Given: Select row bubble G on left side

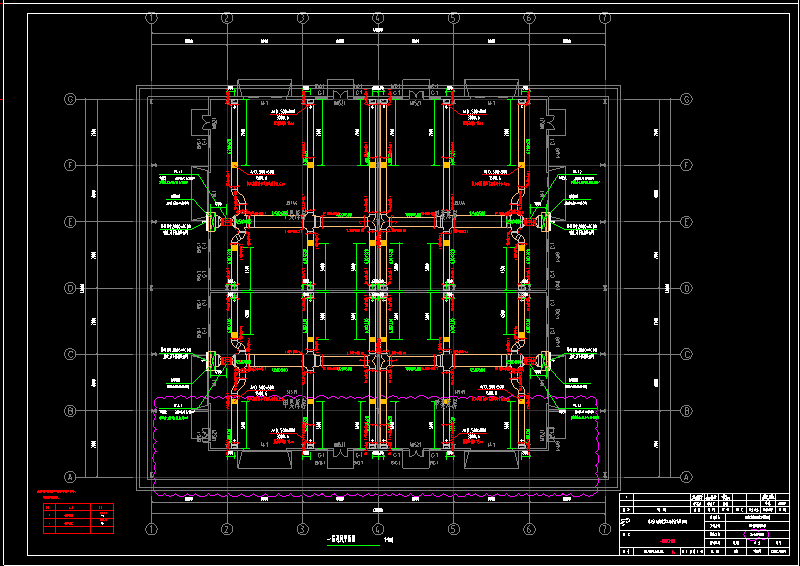Looking at the screenshot, I should click(71, 100).
